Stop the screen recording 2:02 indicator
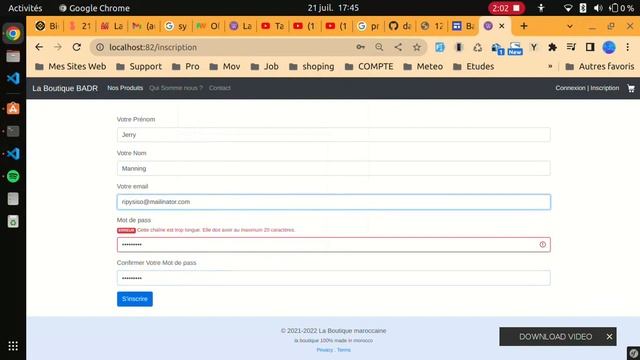This screenshot has width=640, height=360. (506, 8)
